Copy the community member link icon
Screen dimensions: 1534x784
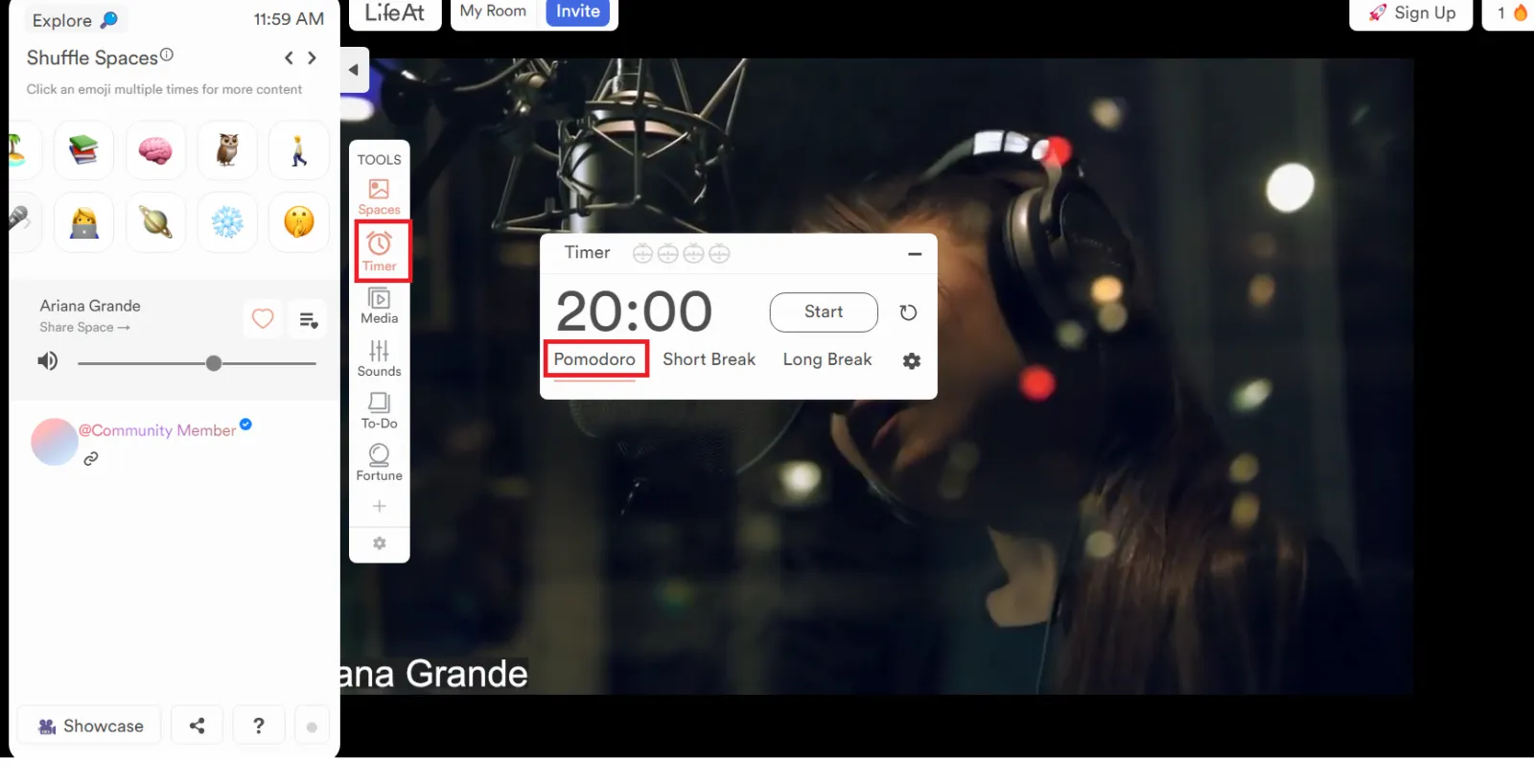click(91, 459)
